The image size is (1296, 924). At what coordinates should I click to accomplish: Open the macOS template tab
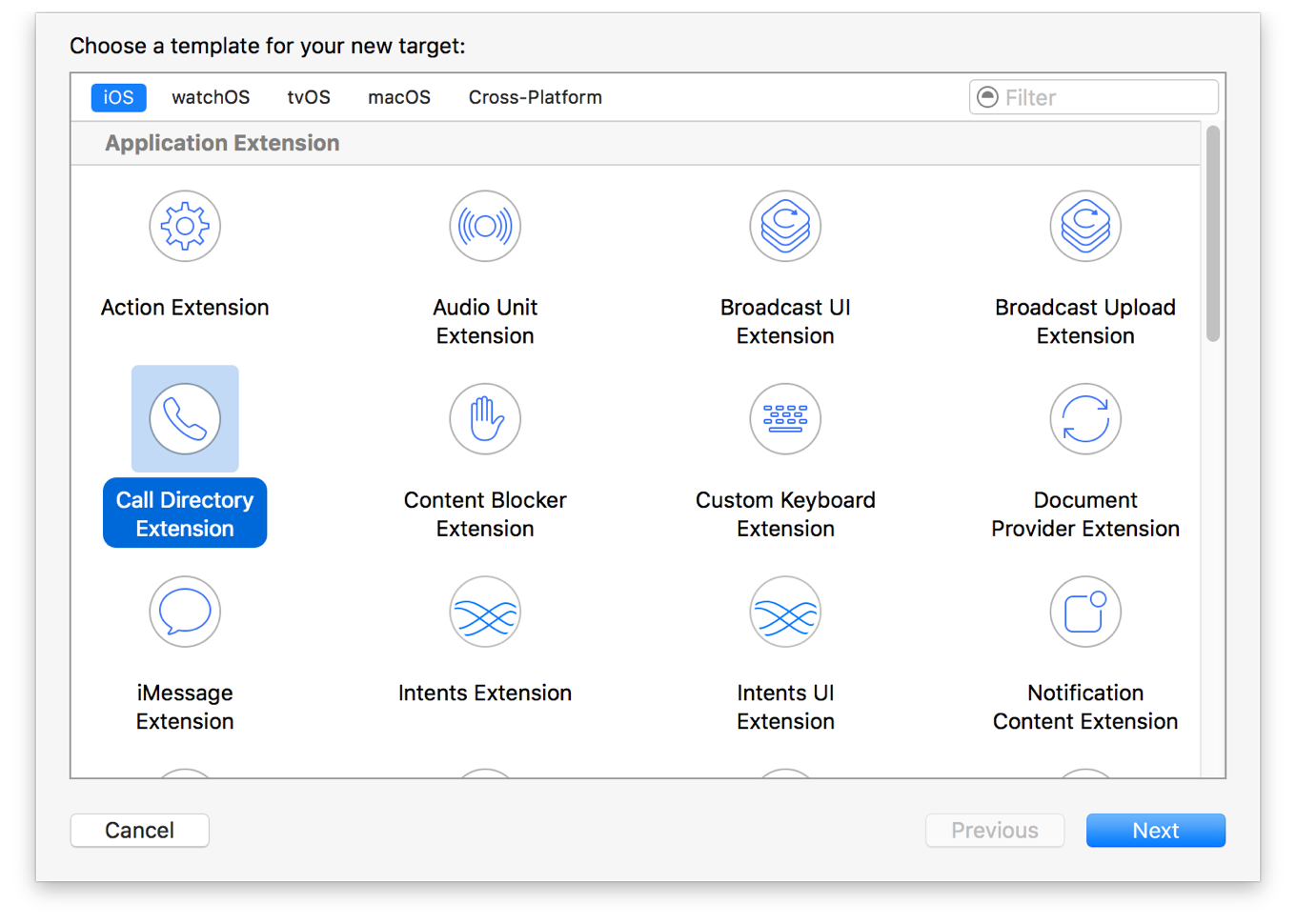tap(398, 96)
